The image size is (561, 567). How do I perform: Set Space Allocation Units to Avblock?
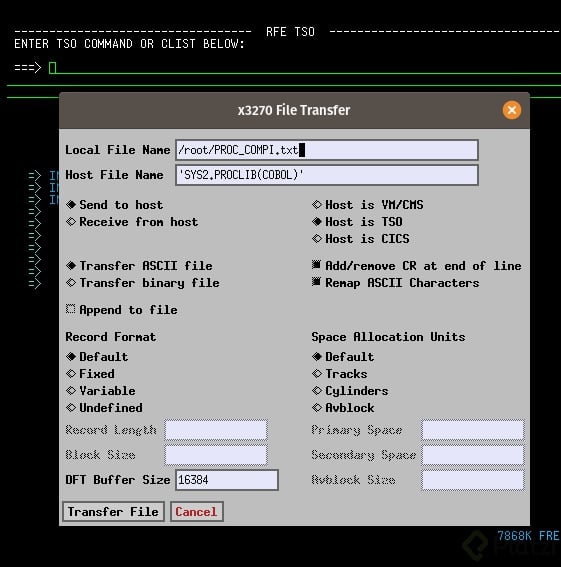click(343, 408)
